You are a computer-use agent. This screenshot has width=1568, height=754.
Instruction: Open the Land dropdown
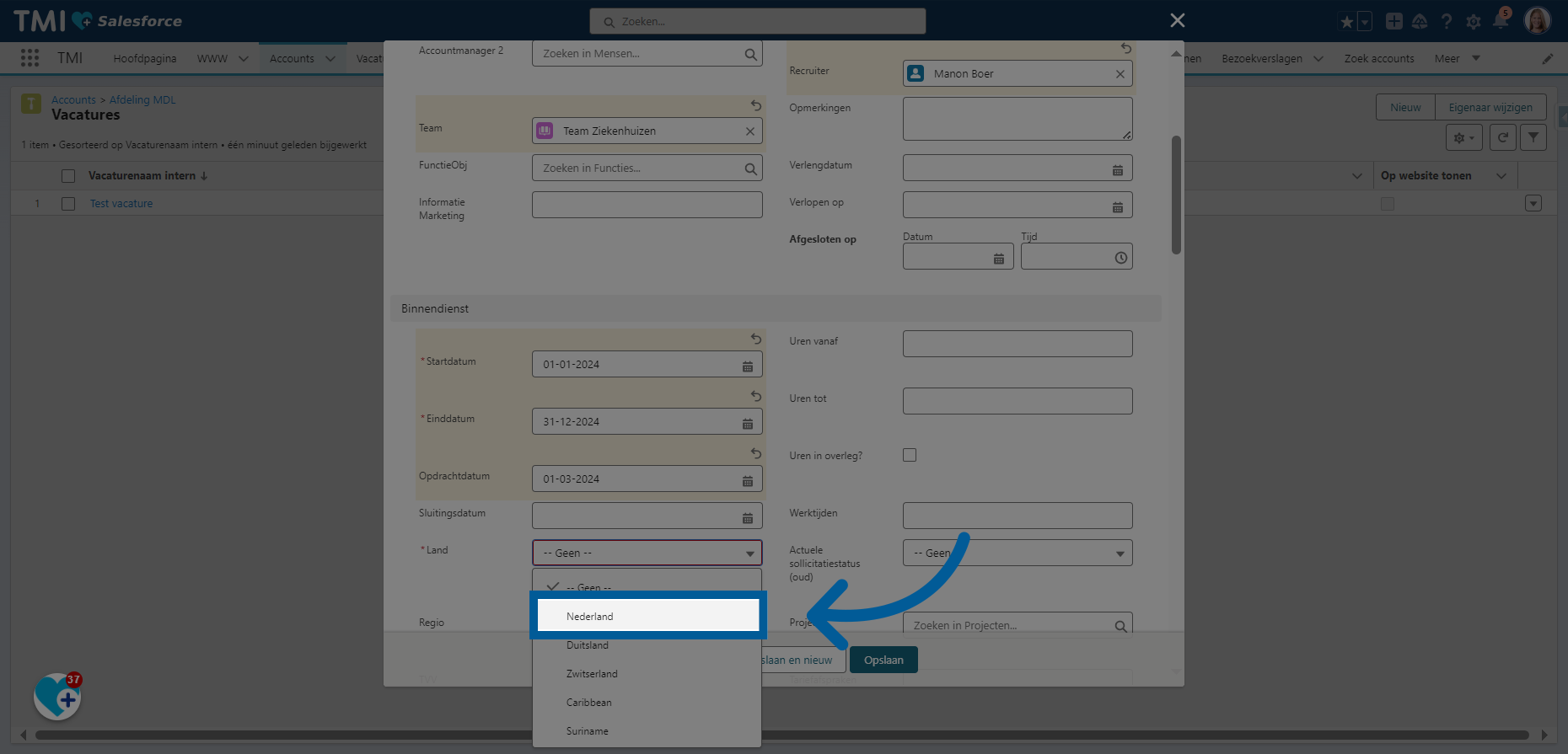pyautogui.click(x=647, y=553)
